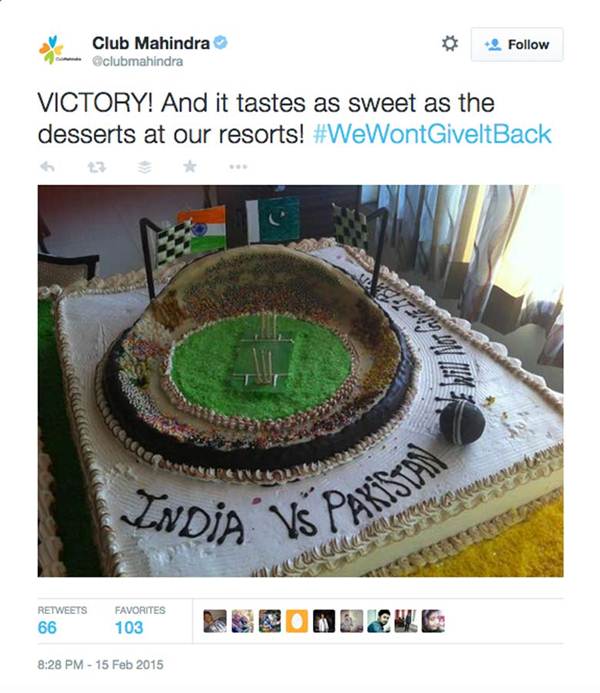Click the fifth avatar with dark background

click(324, 621)
